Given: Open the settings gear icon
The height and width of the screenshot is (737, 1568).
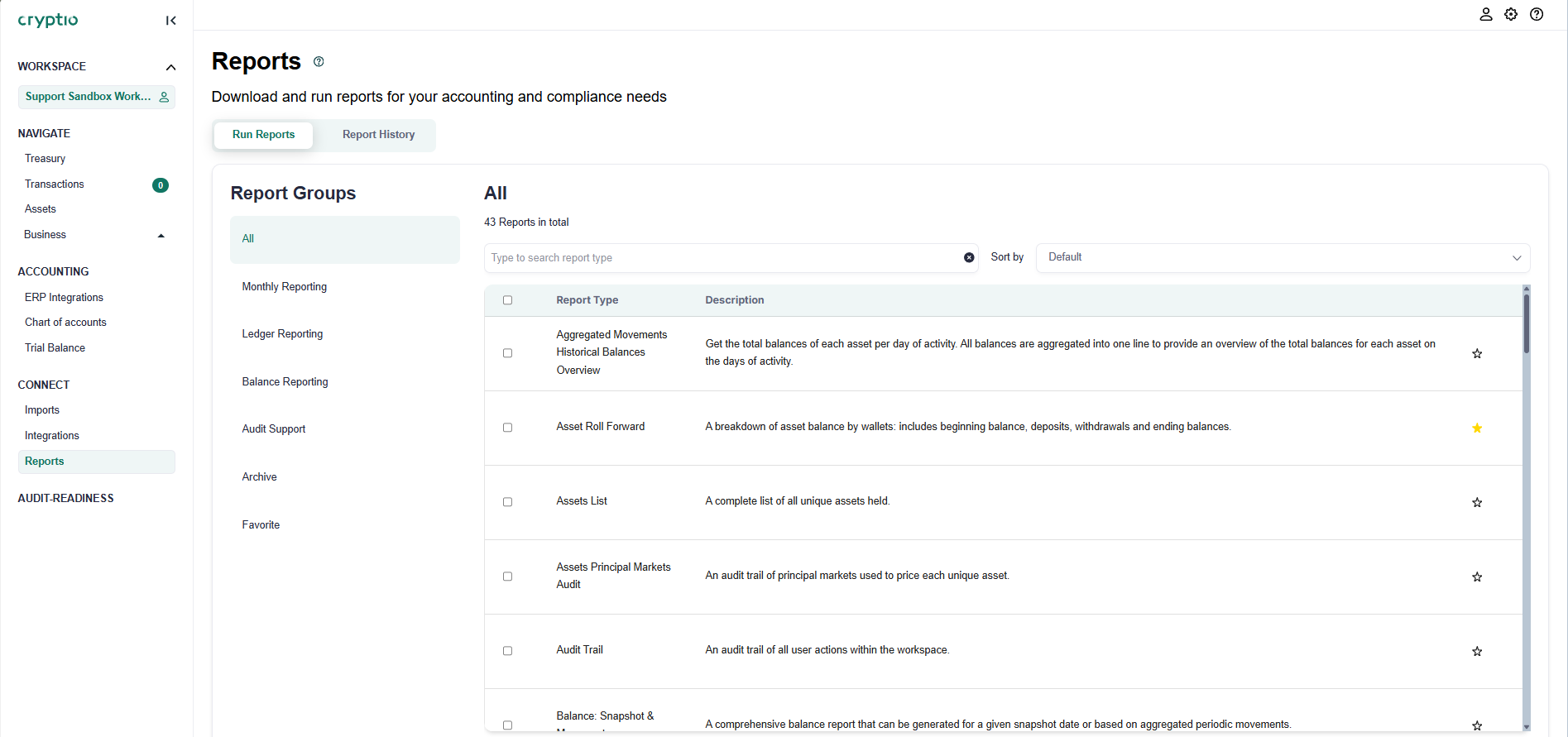Looking at the screenshot, I should [x=1511, y=14].
